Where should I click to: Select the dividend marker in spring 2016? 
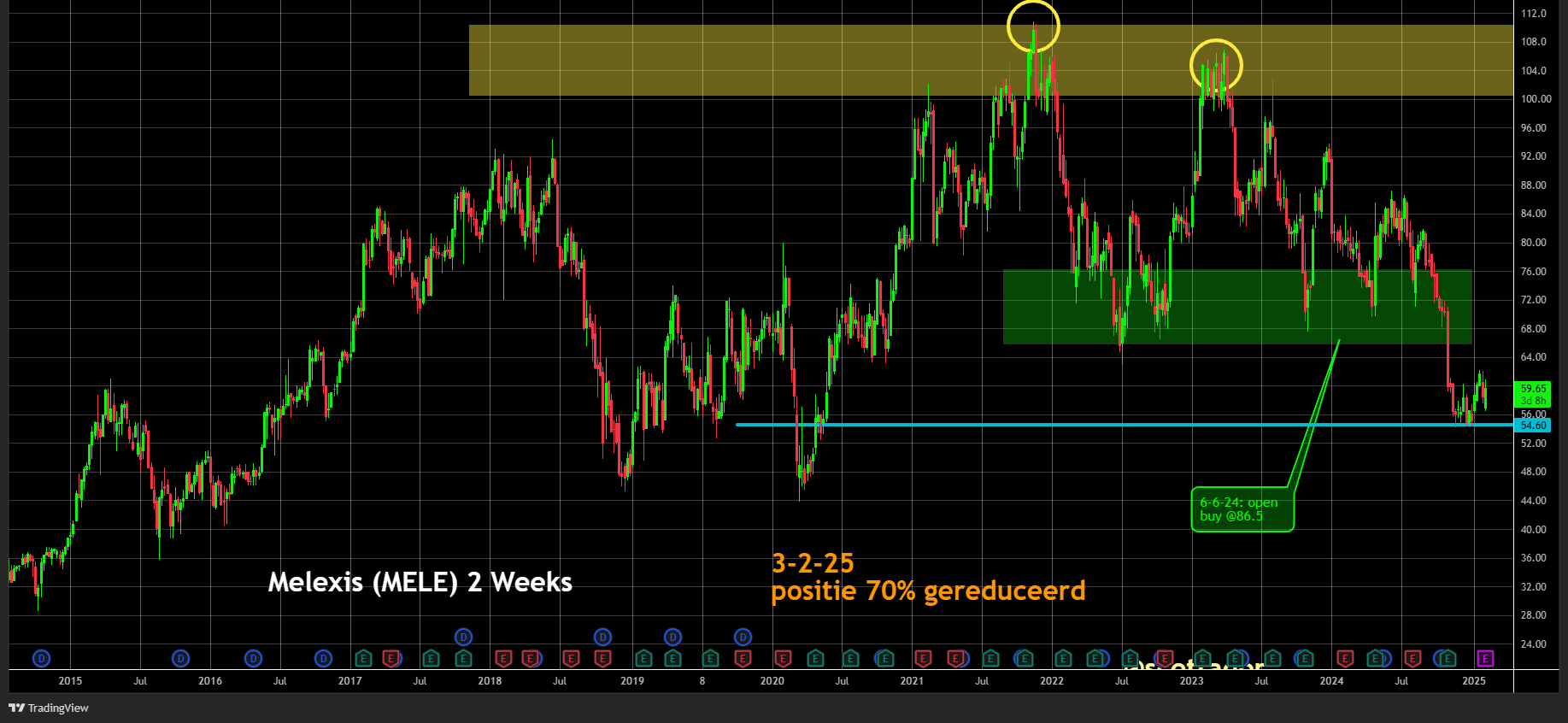click(x=253, y=658)
